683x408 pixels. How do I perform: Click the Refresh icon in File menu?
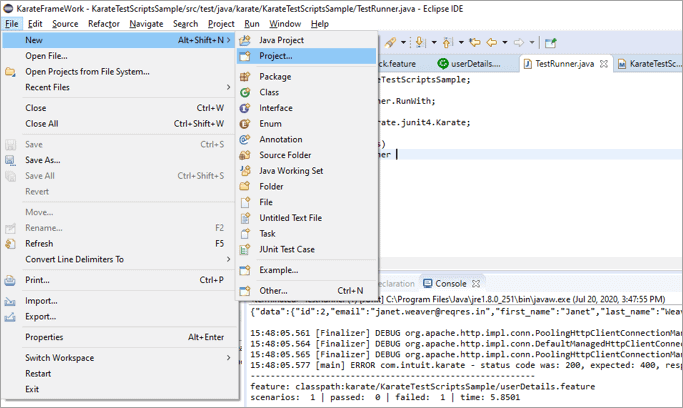10,244
